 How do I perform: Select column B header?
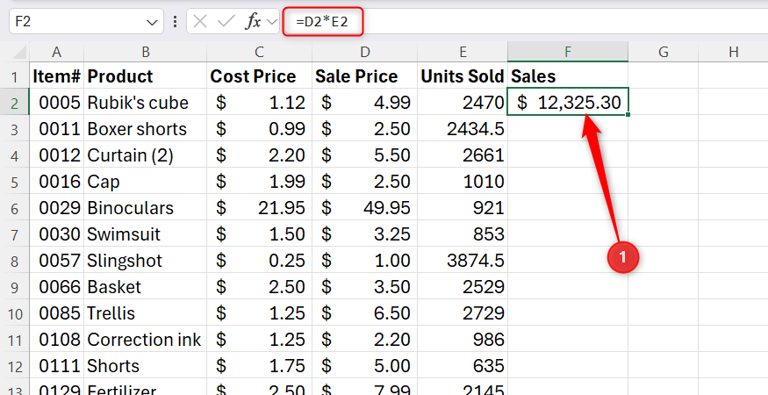(x=145, y=52)
